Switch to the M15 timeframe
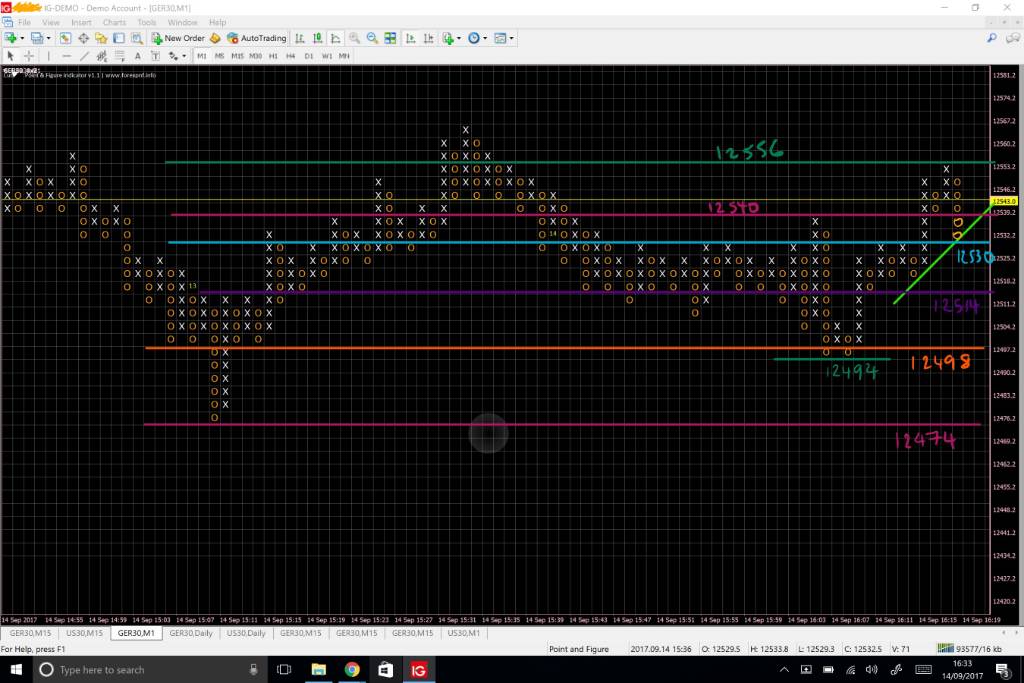Viewport: 1024px width, 683px height. [x=237, y=56]
